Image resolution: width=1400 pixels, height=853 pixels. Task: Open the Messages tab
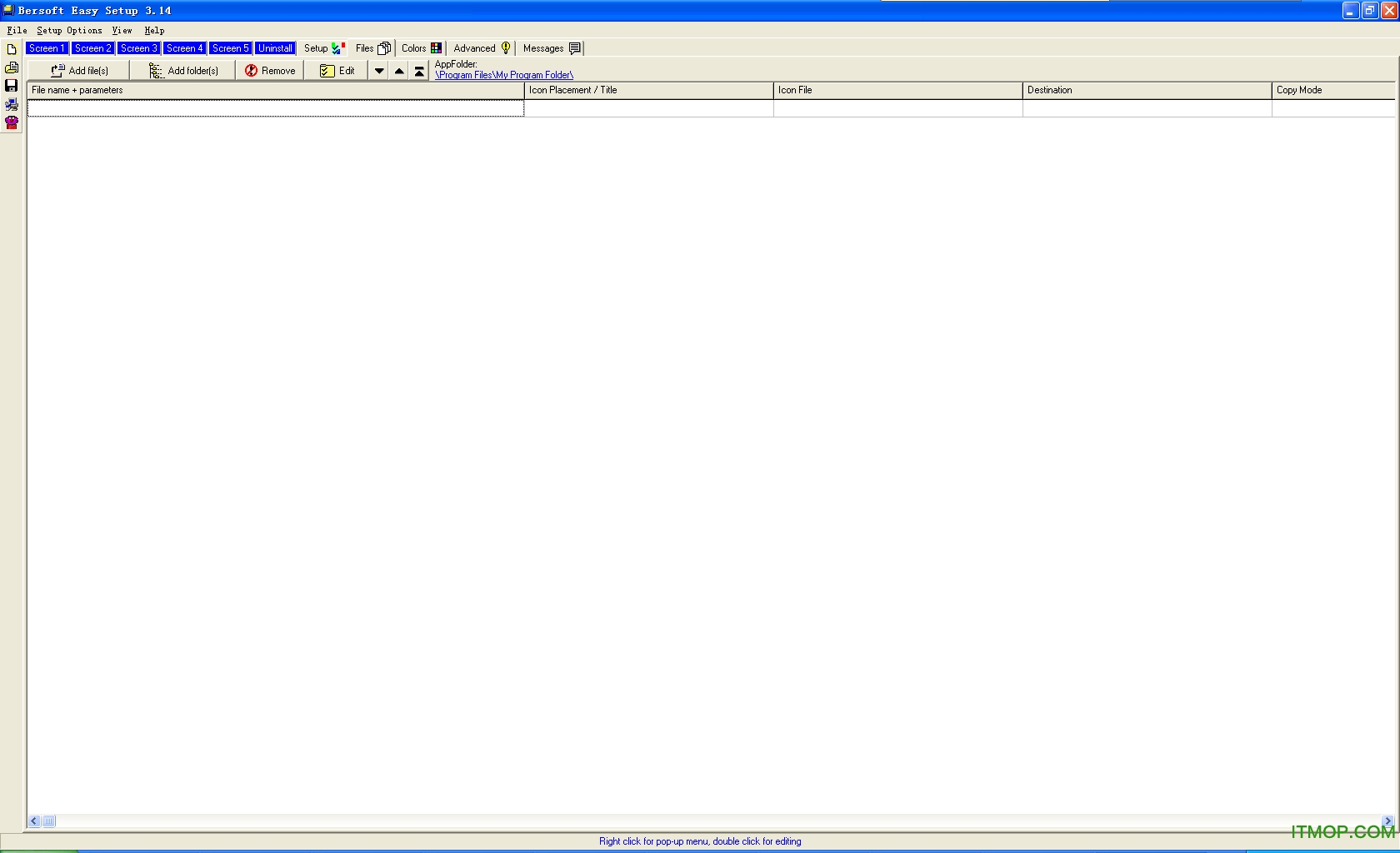552,48
